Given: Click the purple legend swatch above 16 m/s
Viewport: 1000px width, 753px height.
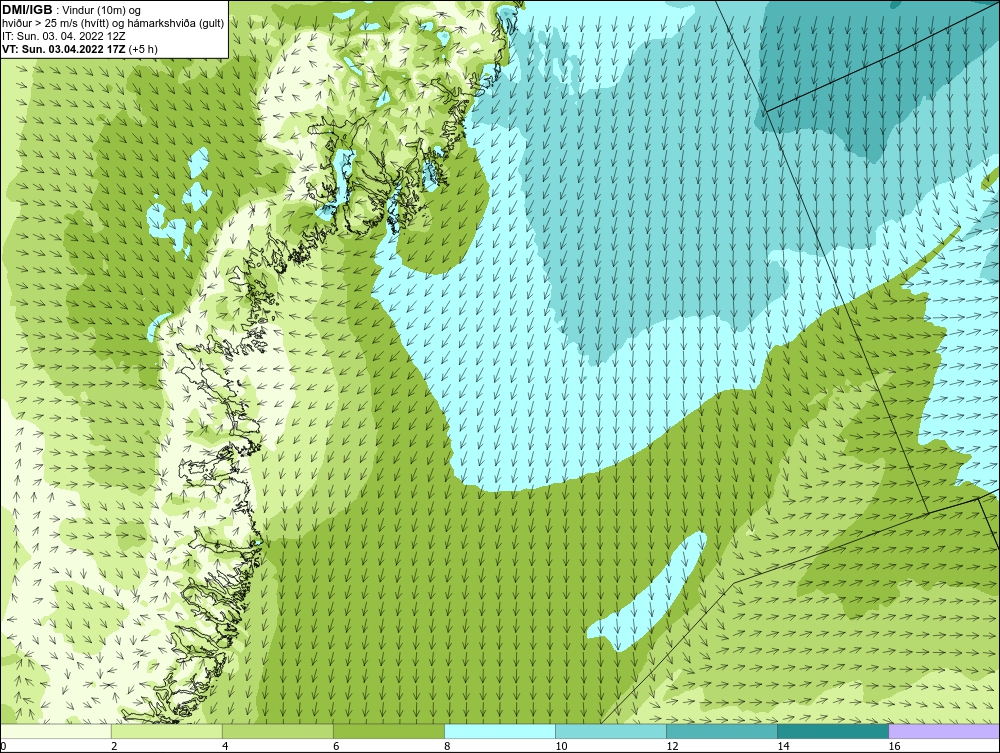Looking at the screenshot, I should click(944, 731).
